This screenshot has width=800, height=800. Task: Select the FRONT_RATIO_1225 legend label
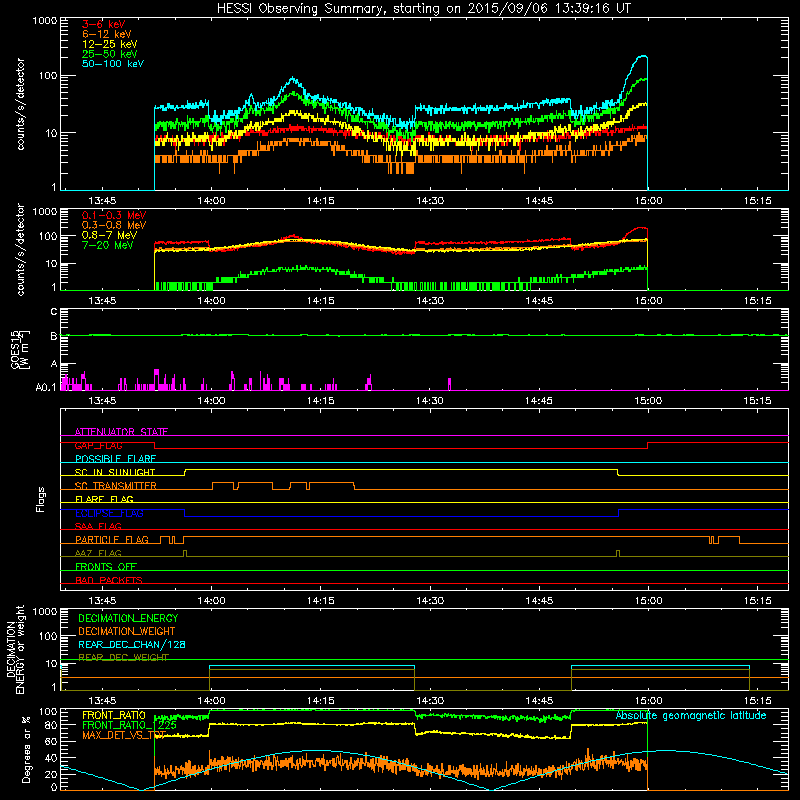tap(129, 725)
